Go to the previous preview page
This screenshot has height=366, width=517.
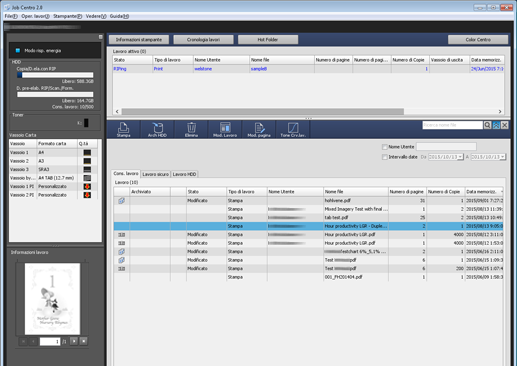pos(33,341)
